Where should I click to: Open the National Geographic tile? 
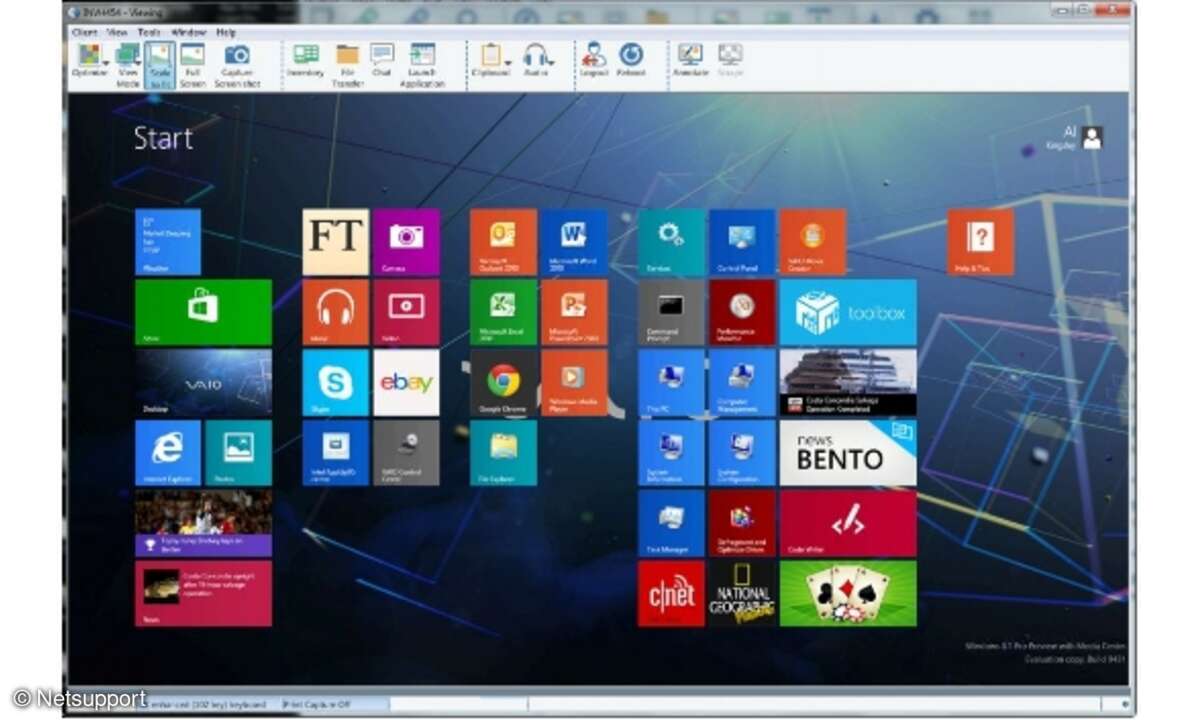(742, 593)
